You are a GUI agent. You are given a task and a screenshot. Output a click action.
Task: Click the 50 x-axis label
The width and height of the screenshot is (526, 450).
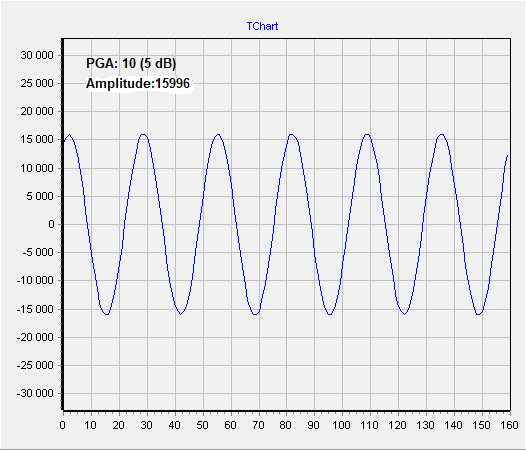click(x=202, y=425)
